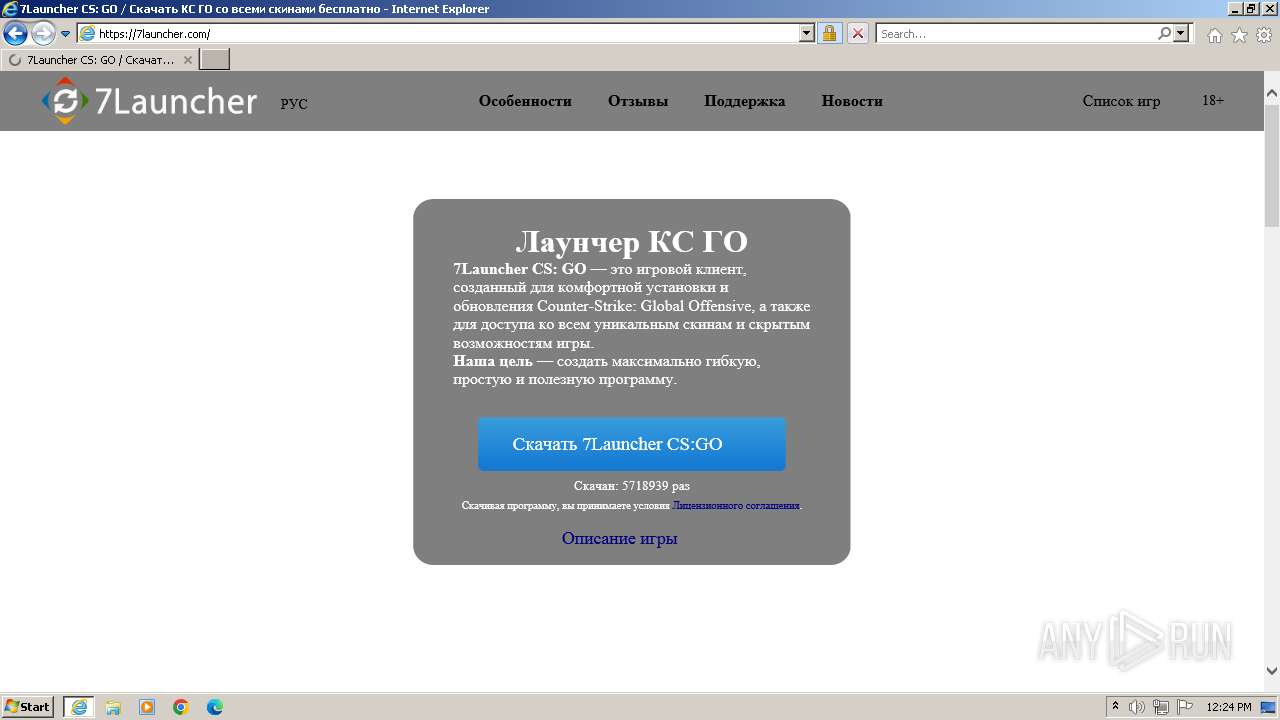
Task: Click the network tray icon
Action: (1161, 707)
